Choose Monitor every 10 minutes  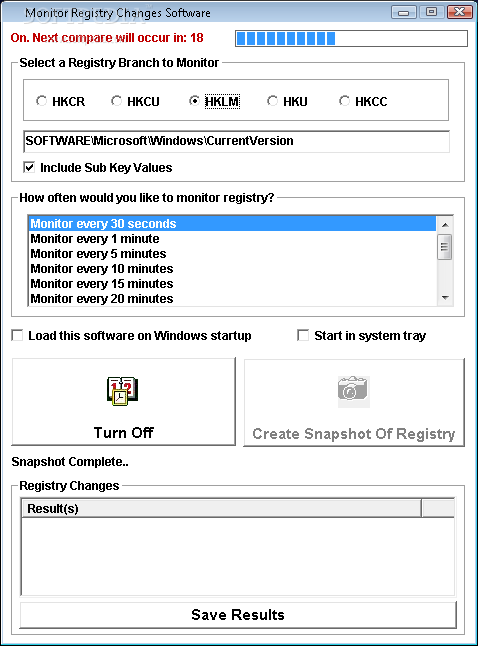233,269
